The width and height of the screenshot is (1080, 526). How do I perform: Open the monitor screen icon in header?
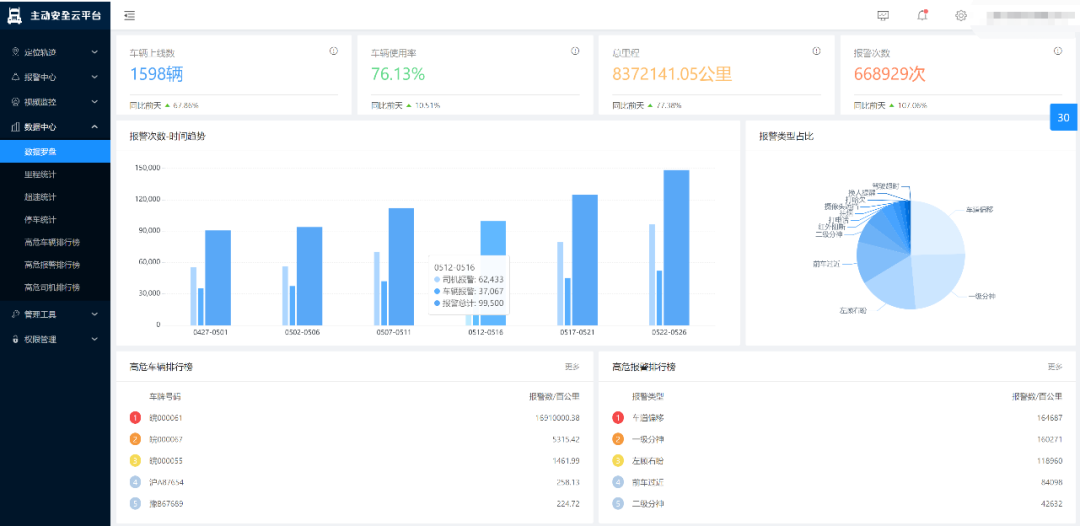click(x=884, y=15)
